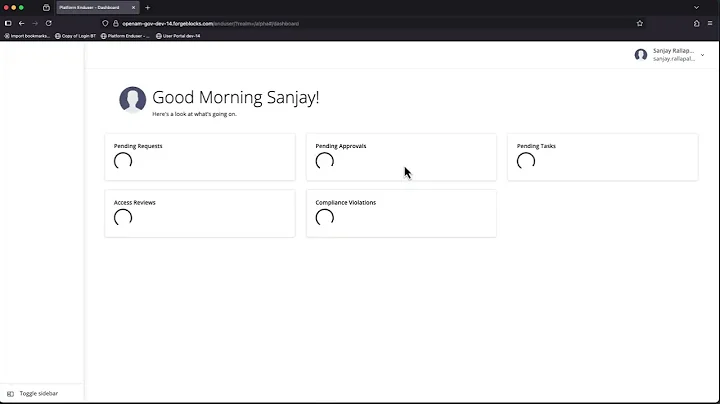Click the Toggle sidebar label
Viewport: 720px width, 404px height.
point(39,393)
